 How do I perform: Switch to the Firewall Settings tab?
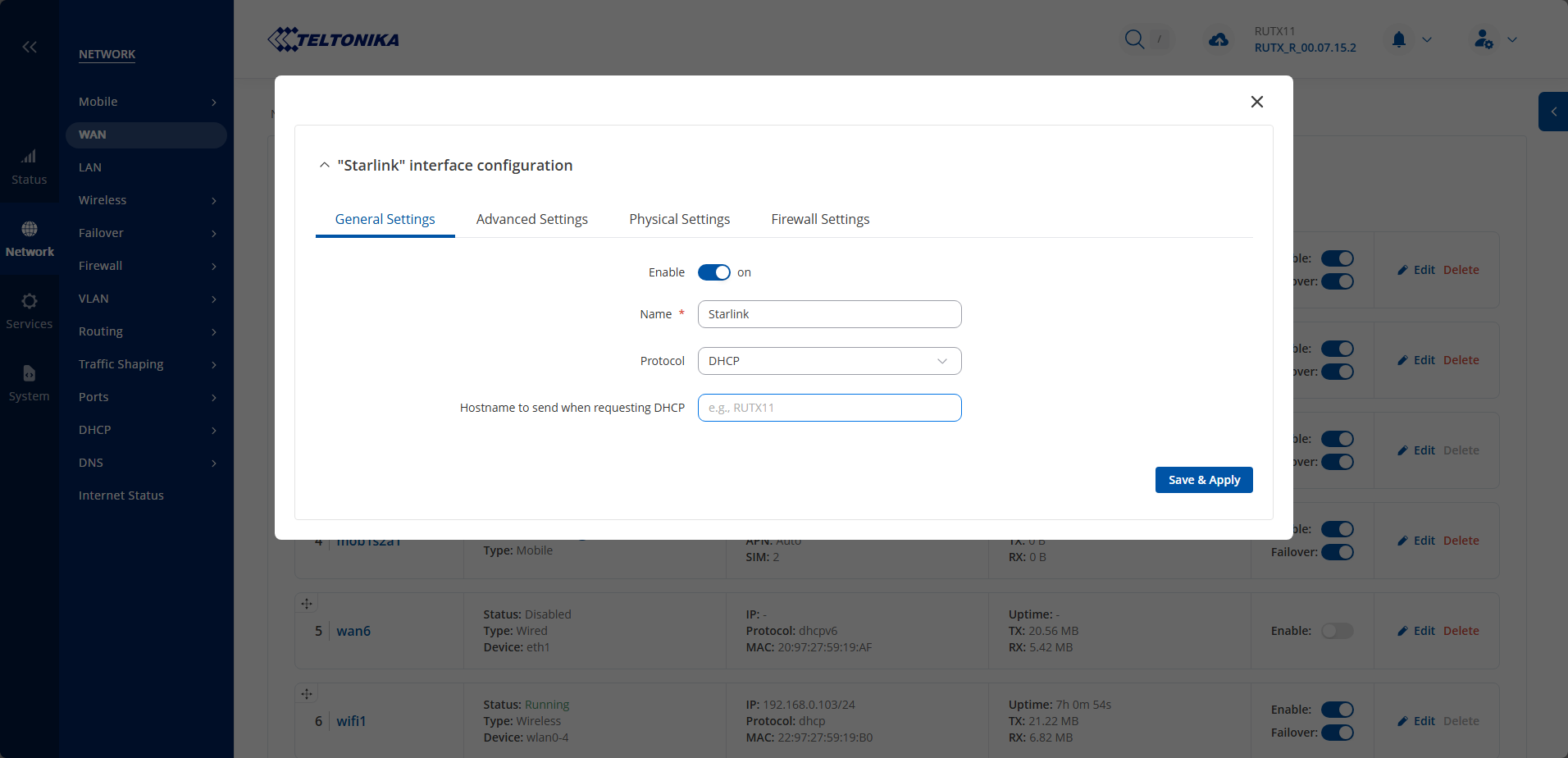[820, 219]
